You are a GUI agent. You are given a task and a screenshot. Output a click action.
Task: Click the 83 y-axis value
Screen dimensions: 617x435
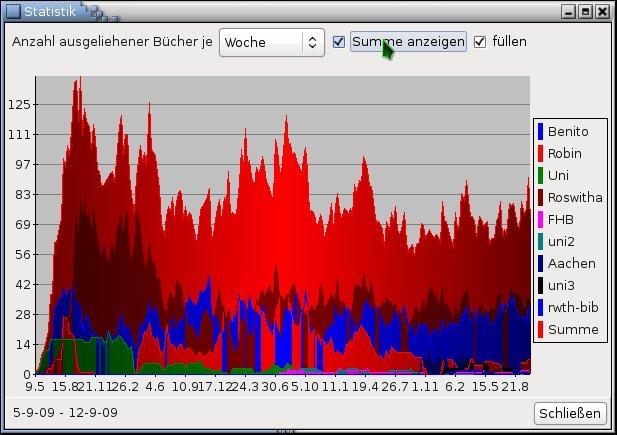point(22,194)
